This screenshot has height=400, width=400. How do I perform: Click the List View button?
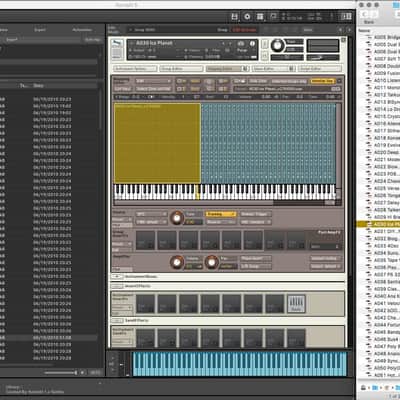(x=123, y=89)
